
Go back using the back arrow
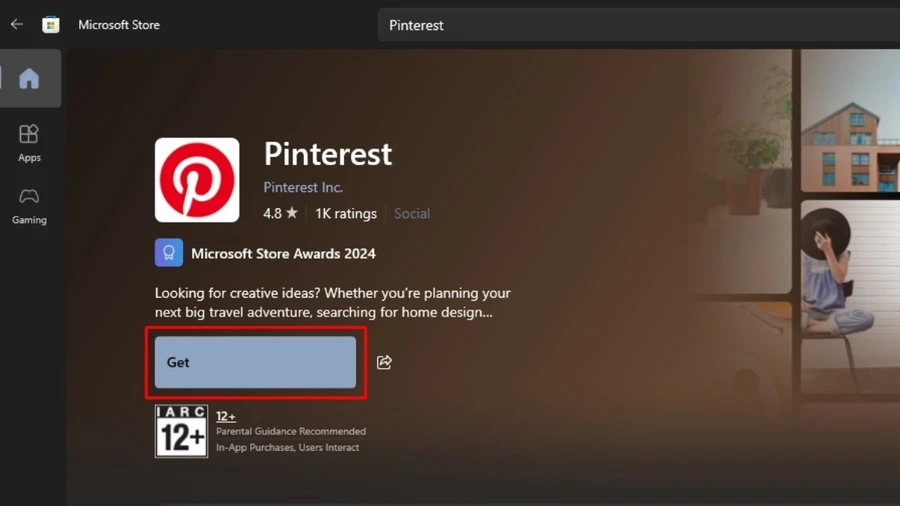(17, 24)
